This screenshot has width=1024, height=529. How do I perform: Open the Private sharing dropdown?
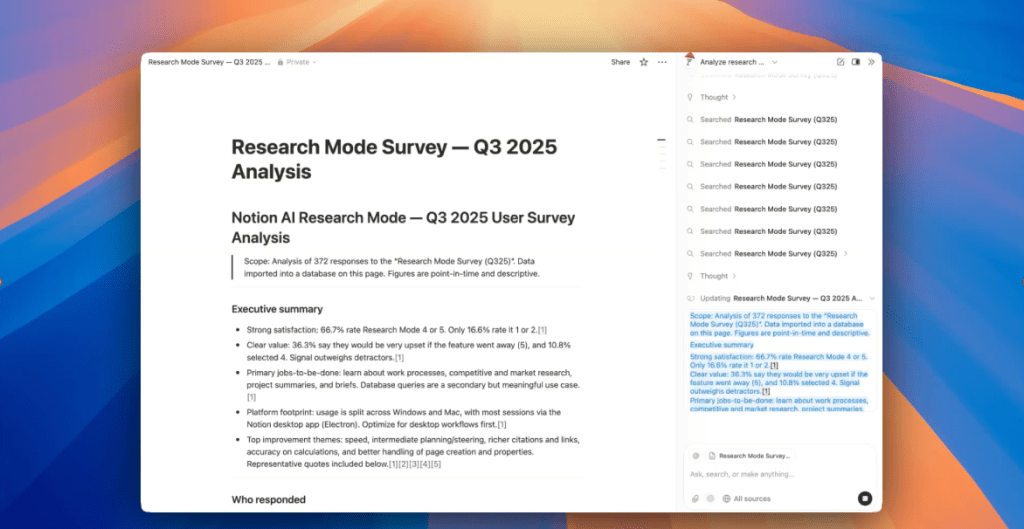(296, 62)
